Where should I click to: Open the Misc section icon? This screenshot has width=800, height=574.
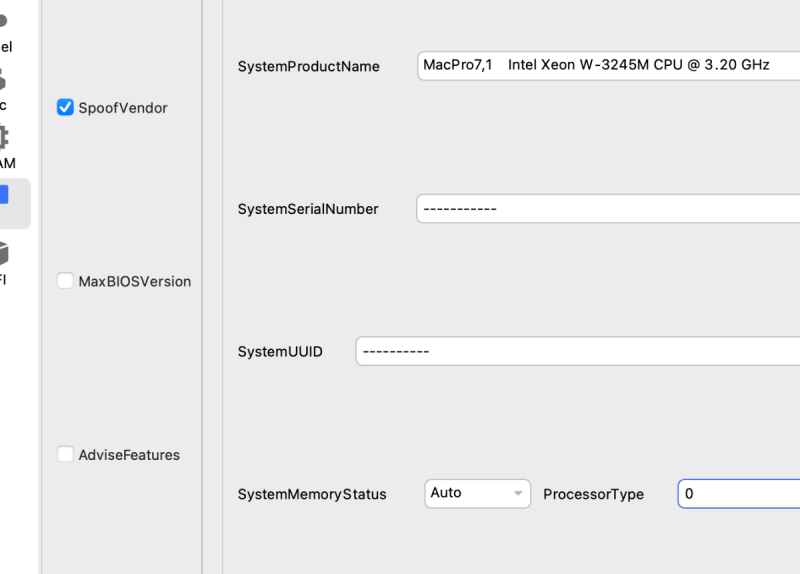(4, 88)
